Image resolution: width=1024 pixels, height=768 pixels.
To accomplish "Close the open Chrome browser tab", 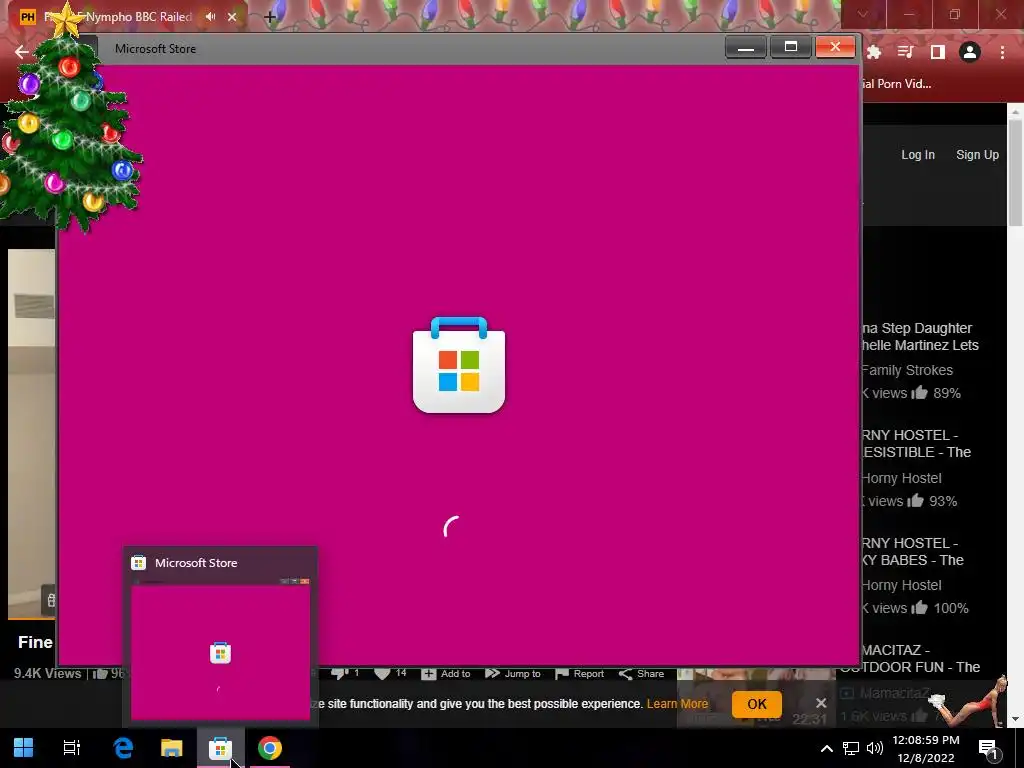I will pyautogui.click(x=232, y=17).
